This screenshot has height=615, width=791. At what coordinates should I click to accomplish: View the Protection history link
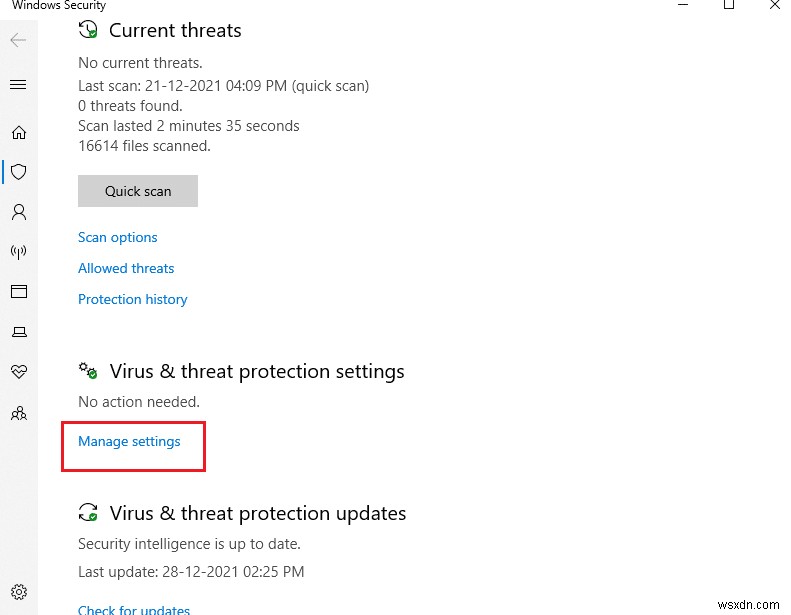pyautogui.click(x=133, y=299)
